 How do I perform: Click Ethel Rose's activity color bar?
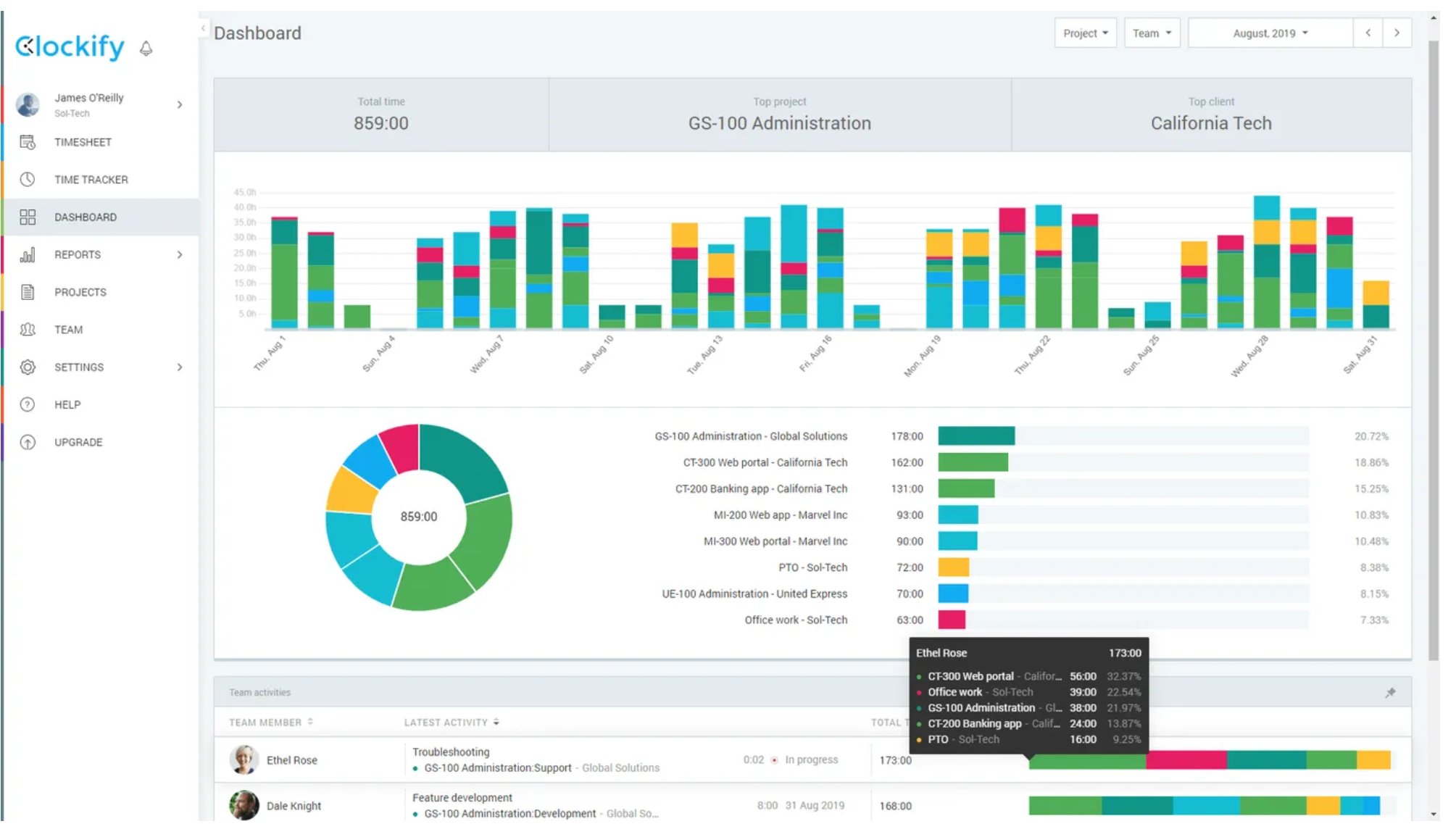coord(1210,759)
